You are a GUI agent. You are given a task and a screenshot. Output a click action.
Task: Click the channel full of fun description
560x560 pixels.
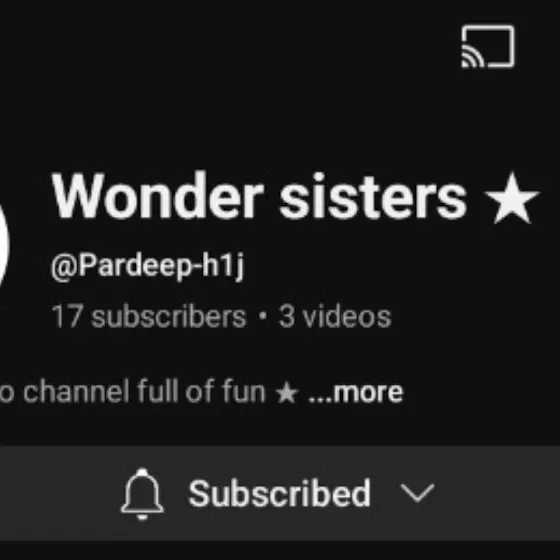coord(134,392)
